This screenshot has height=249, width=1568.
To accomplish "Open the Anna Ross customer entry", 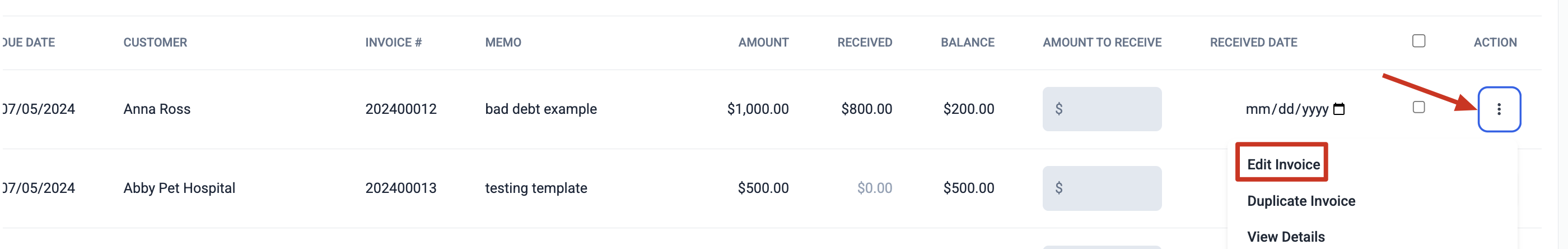I will click(157, 109).
